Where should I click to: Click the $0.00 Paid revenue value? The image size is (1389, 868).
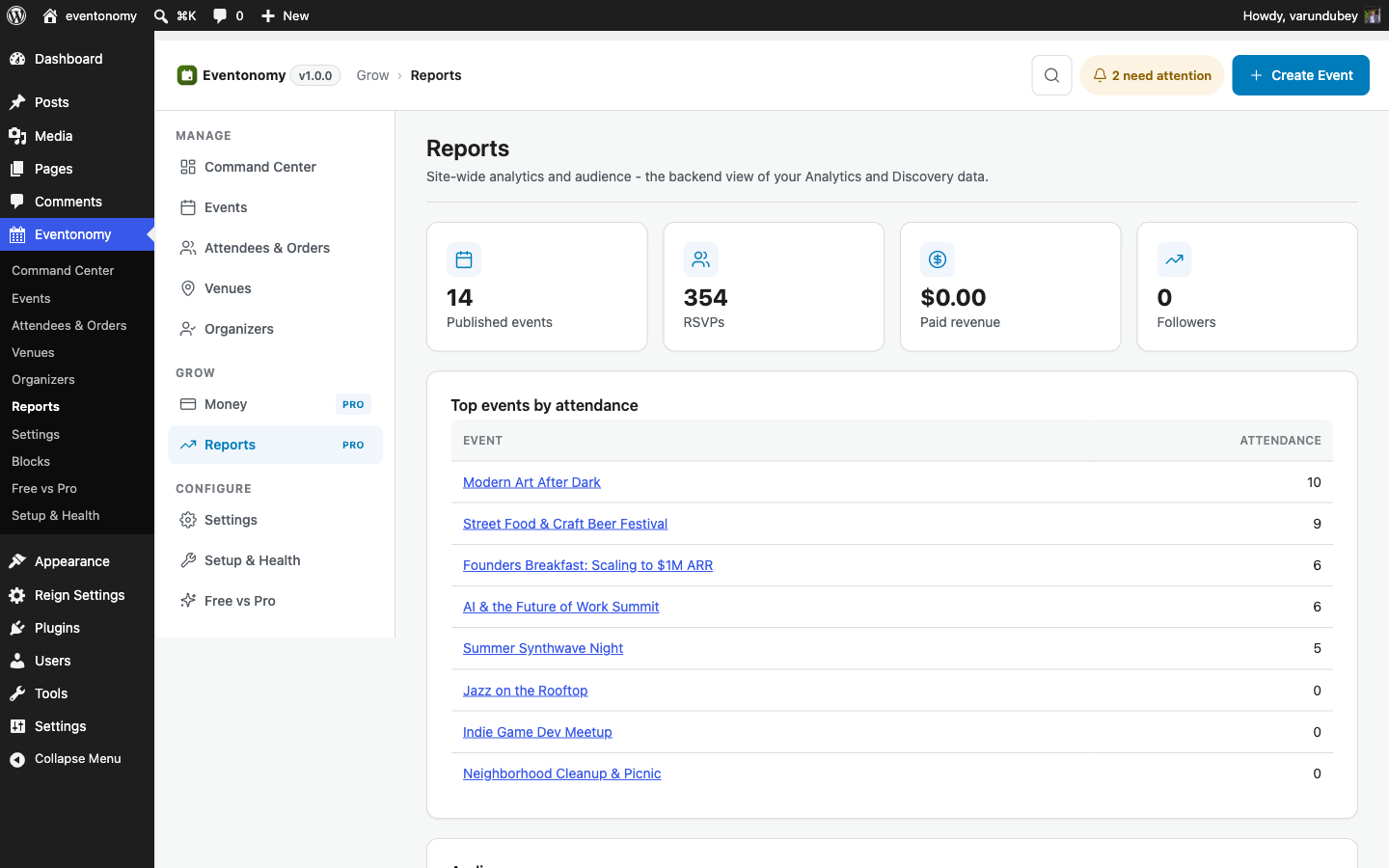(x=953, y=298)
